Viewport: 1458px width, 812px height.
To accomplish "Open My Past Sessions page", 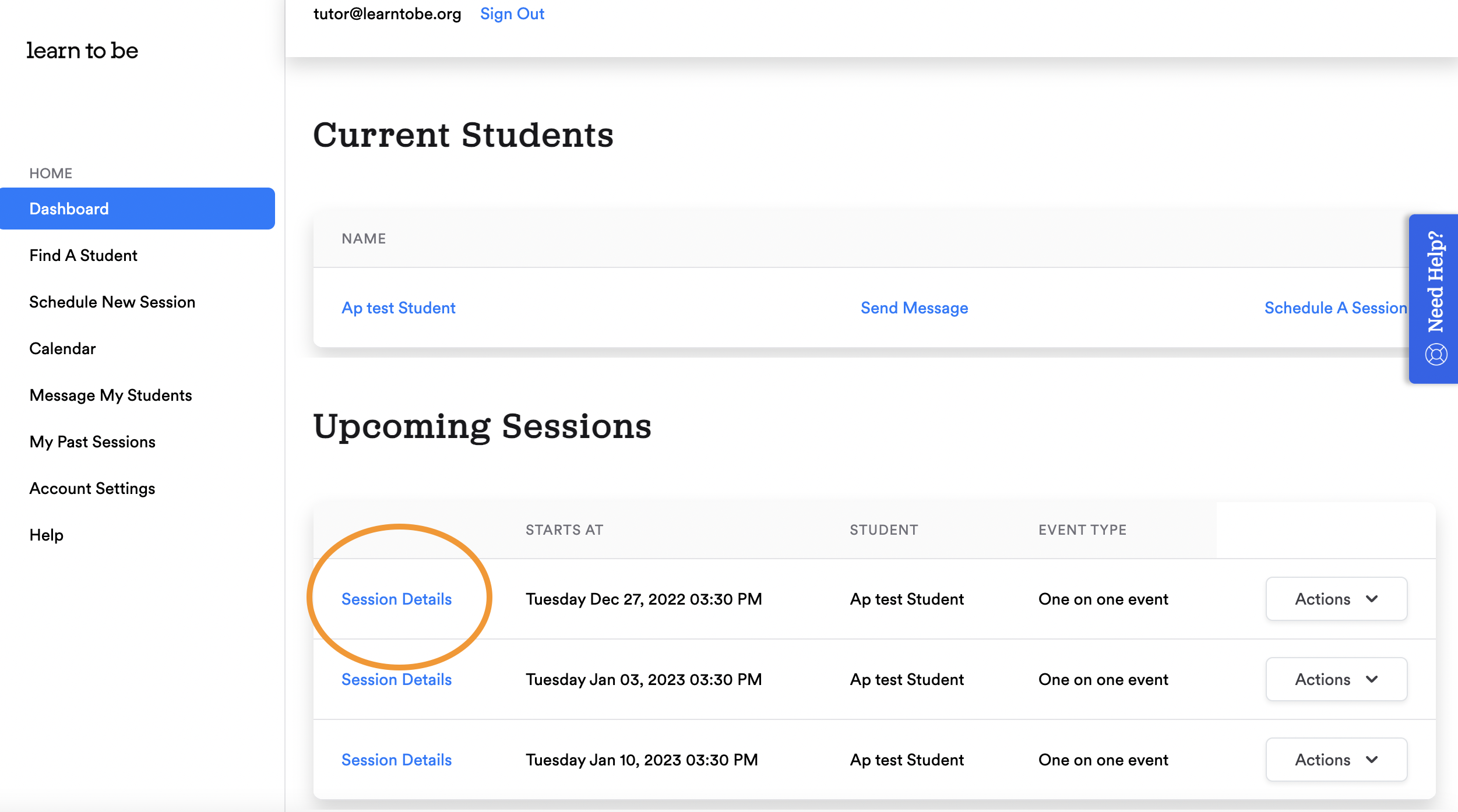I will click(x=92, y=442).
